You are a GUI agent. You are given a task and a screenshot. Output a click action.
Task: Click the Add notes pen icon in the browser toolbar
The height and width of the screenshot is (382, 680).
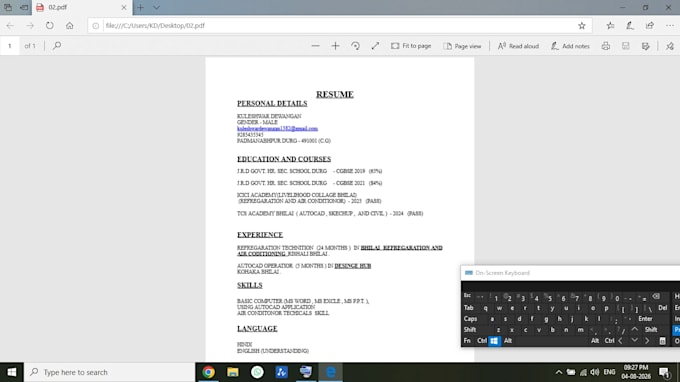[630, 26]
